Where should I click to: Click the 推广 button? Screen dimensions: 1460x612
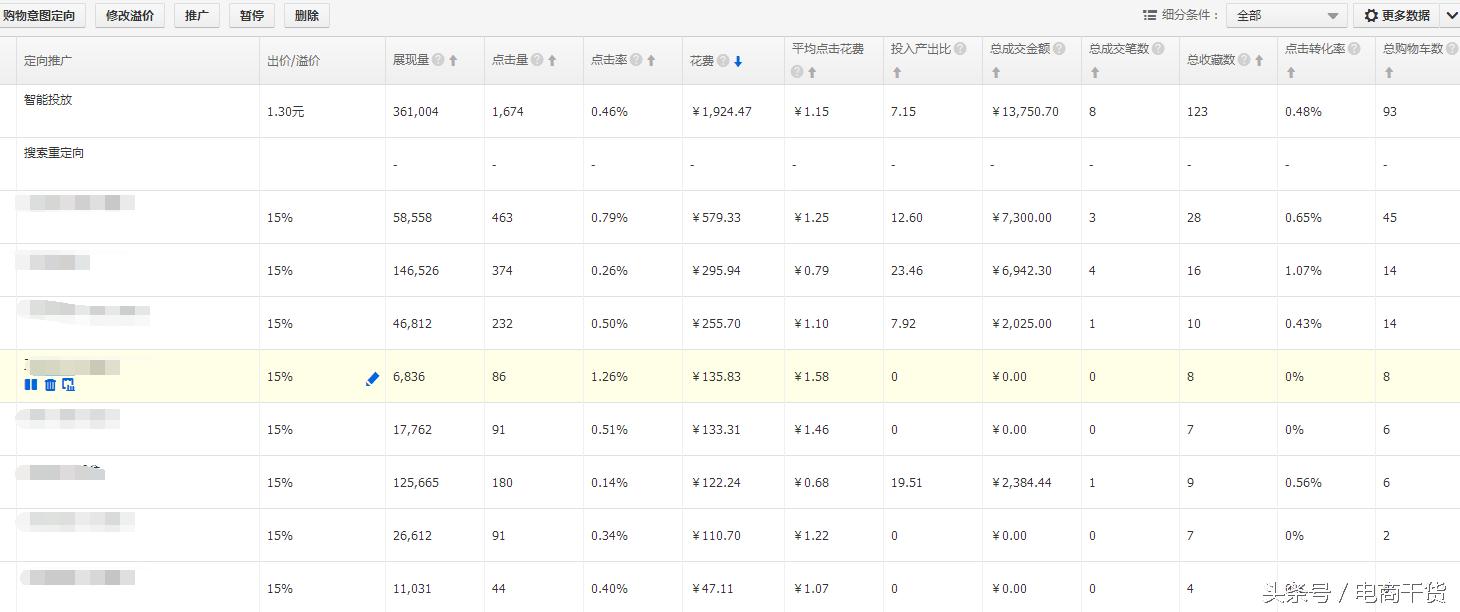click(197, 15)
